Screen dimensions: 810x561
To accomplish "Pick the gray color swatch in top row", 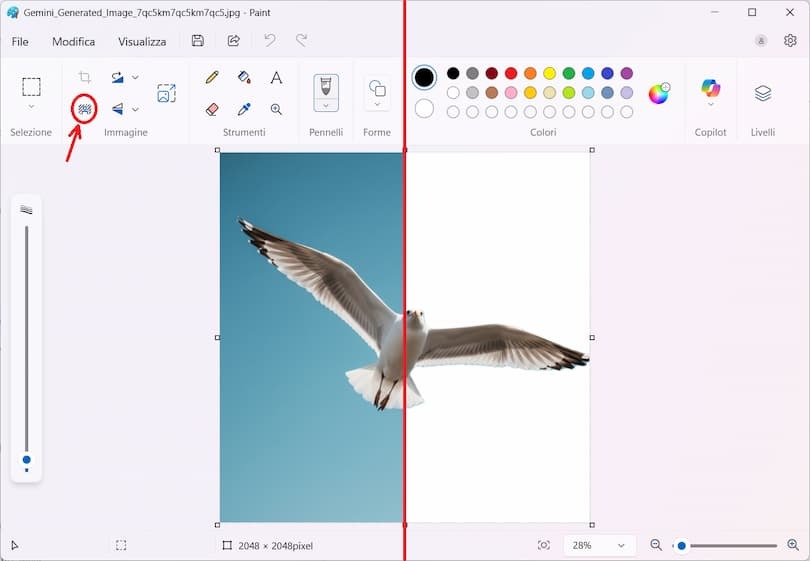I will [472, 73].
